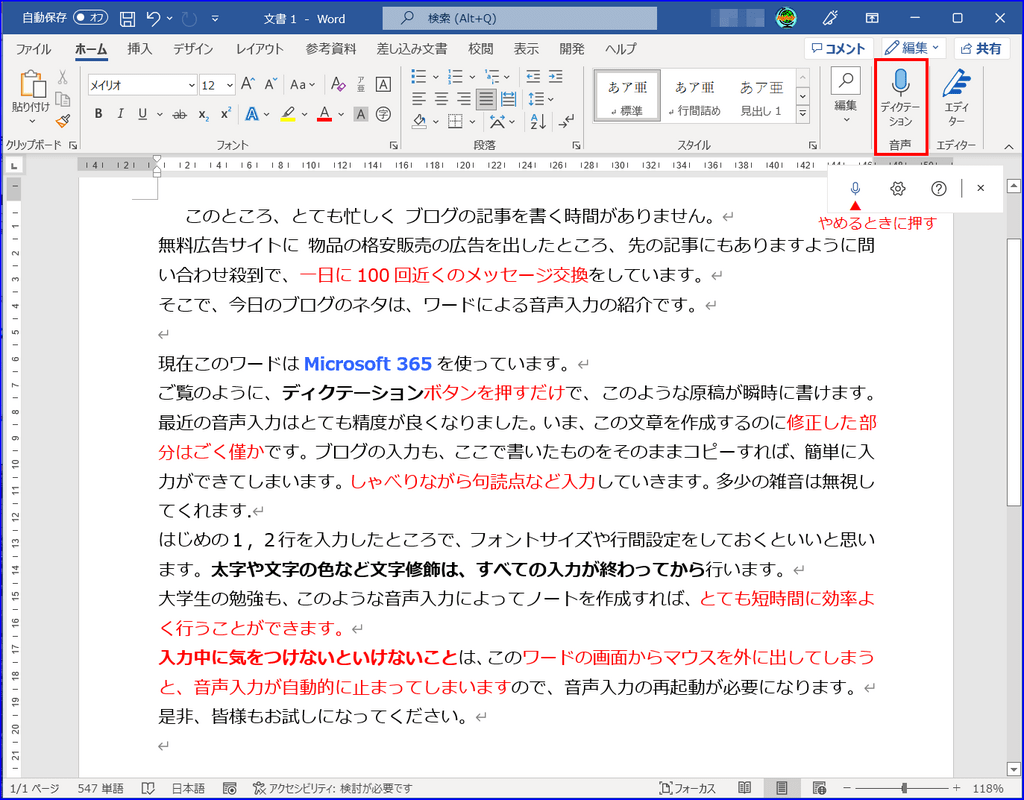Toggle Italic formatting

(120, 114)
